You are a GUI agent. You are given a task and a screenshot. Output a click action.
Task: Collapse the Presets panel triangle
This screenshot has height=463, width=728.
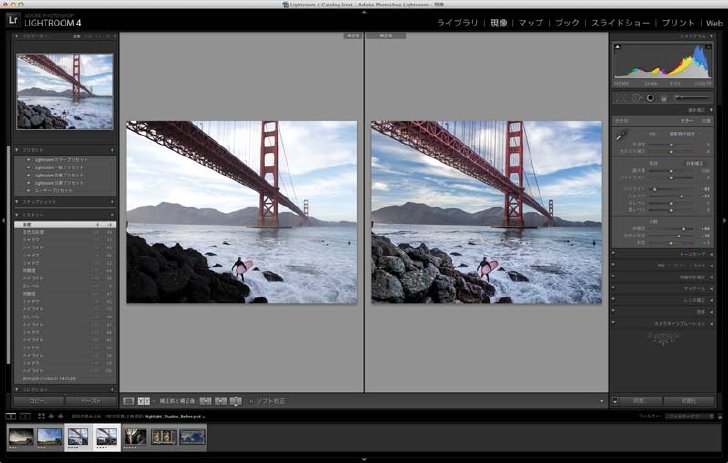point(17,150)
